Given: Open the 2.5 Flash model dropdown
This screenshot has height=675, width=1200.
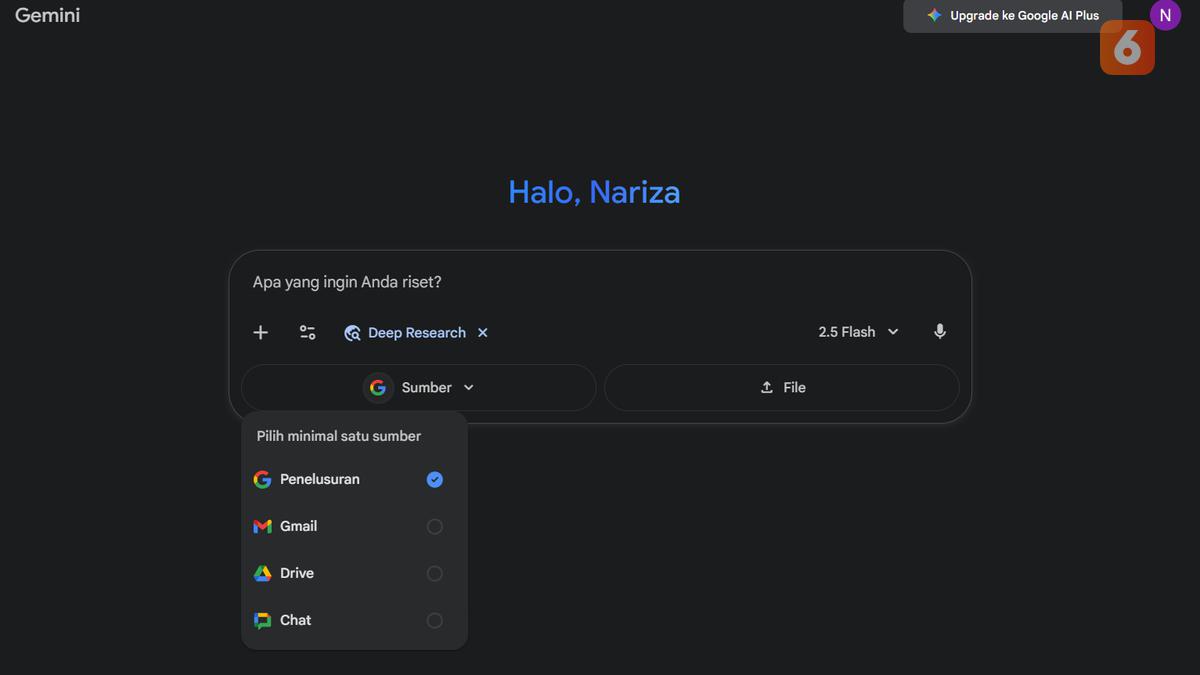Looking at the screenshot, I should coord(858,332).
